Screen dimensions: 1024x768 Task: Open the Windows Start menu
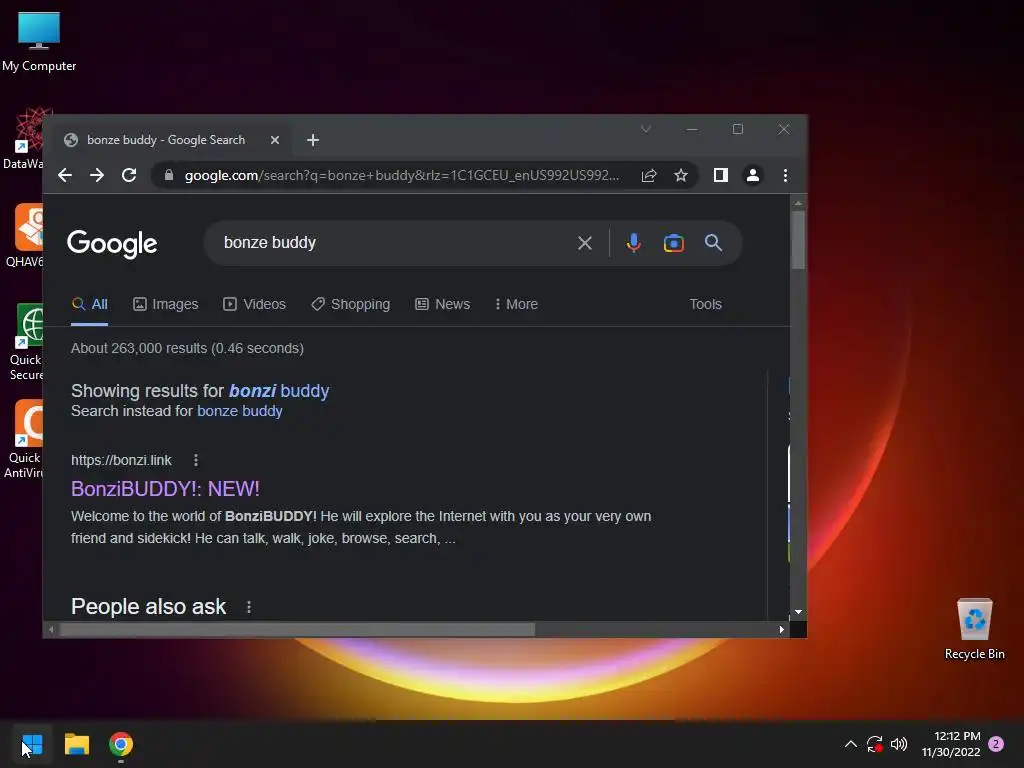tap(32, 744)
